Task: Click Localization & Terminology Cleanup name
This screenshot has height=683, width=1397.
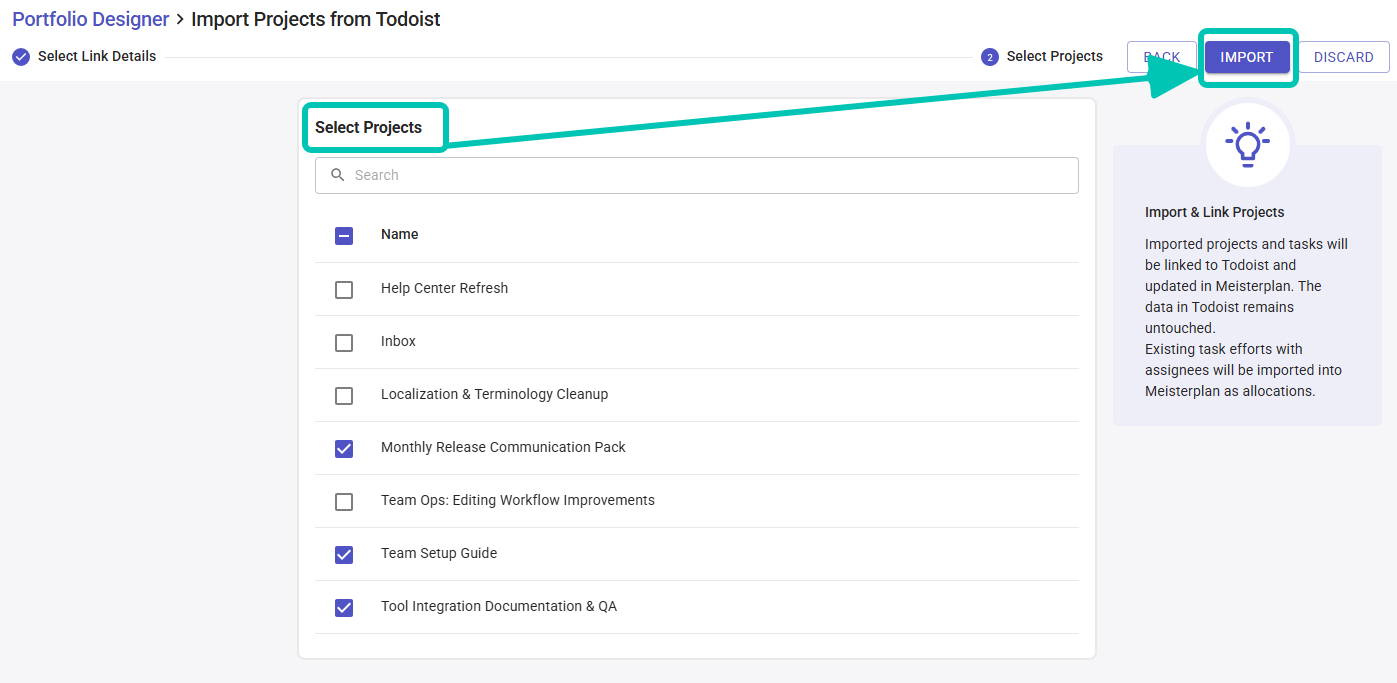Action: pos(494,394)
